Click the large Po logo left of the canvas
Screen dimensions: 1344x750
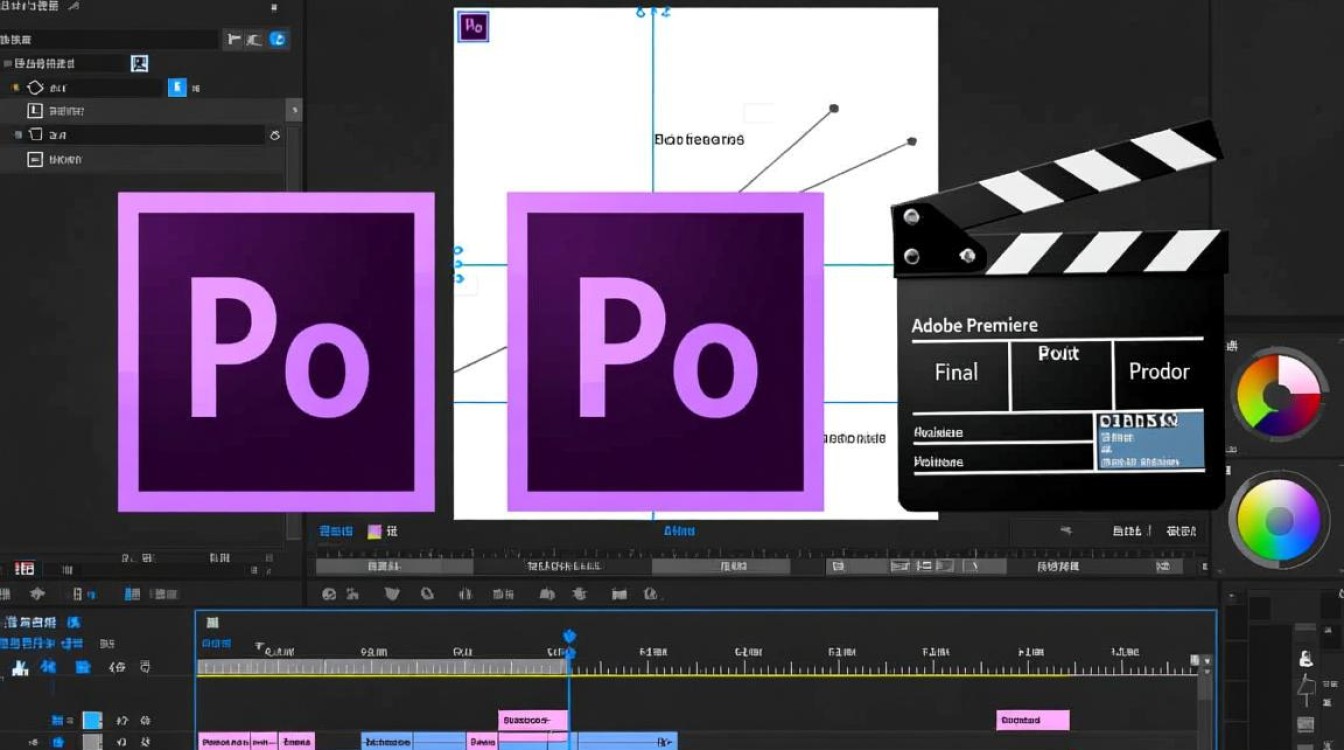(276, 352)
